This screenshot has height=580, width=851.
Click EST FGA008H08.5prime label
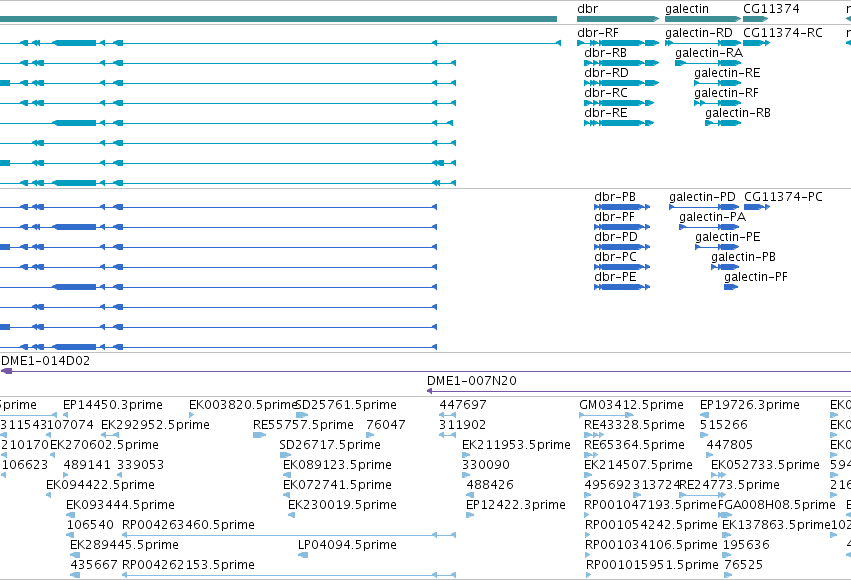777,505
